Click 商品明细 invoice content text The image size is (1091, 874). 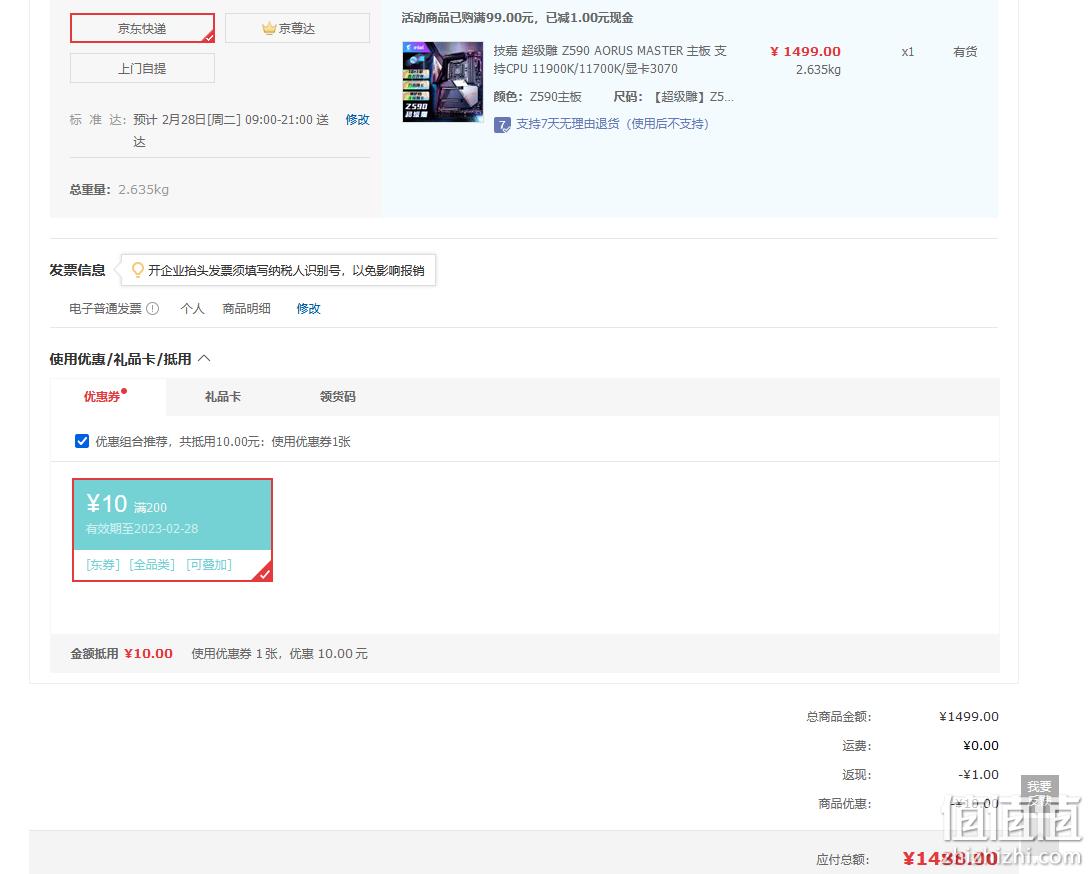coord(246,308)
